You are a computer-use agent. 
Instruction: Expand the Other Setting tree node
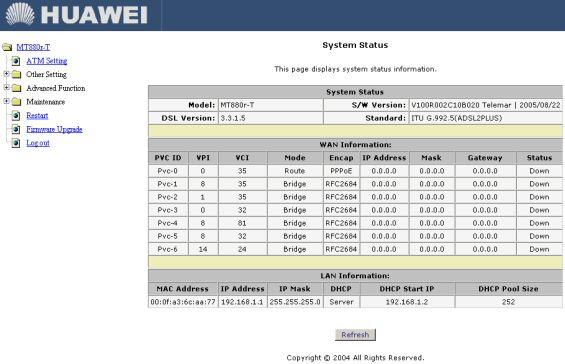point(6,74)
